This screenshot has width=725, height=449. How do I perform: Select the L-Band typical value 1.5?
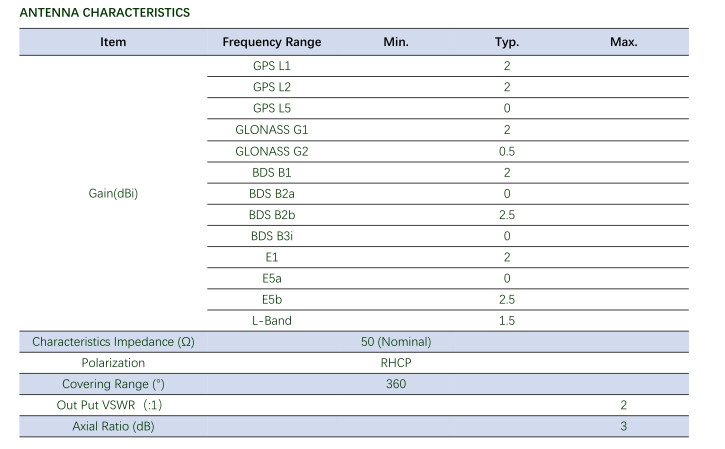pos(507,320)
